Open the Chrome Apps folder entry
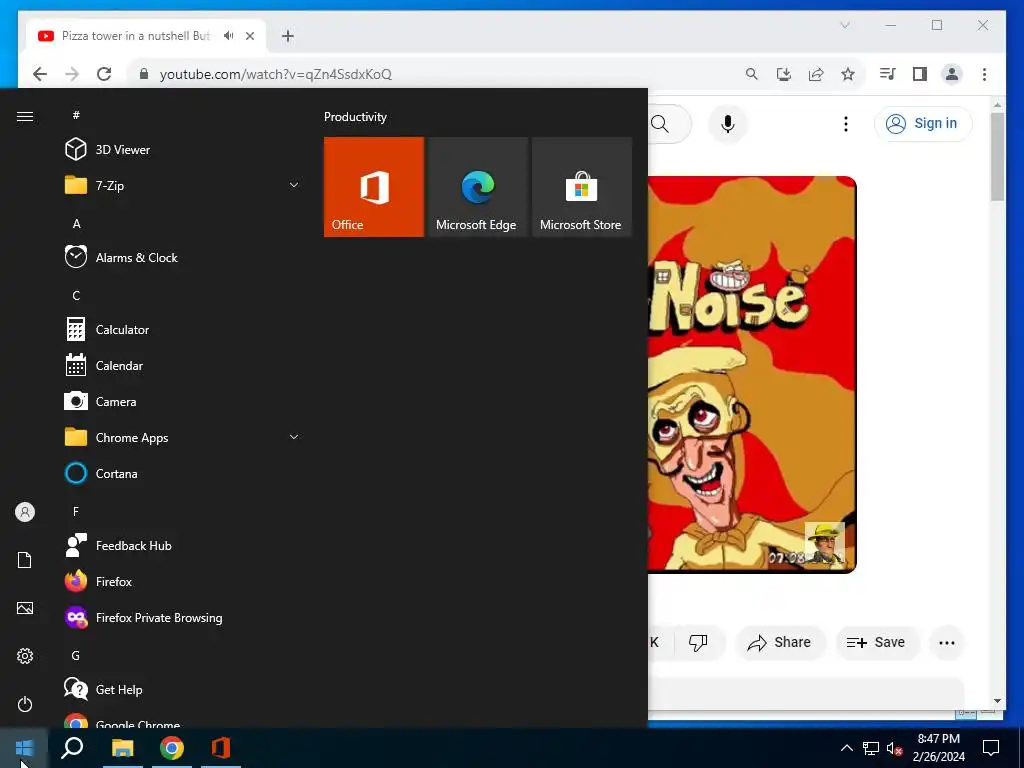 point(183,438)
